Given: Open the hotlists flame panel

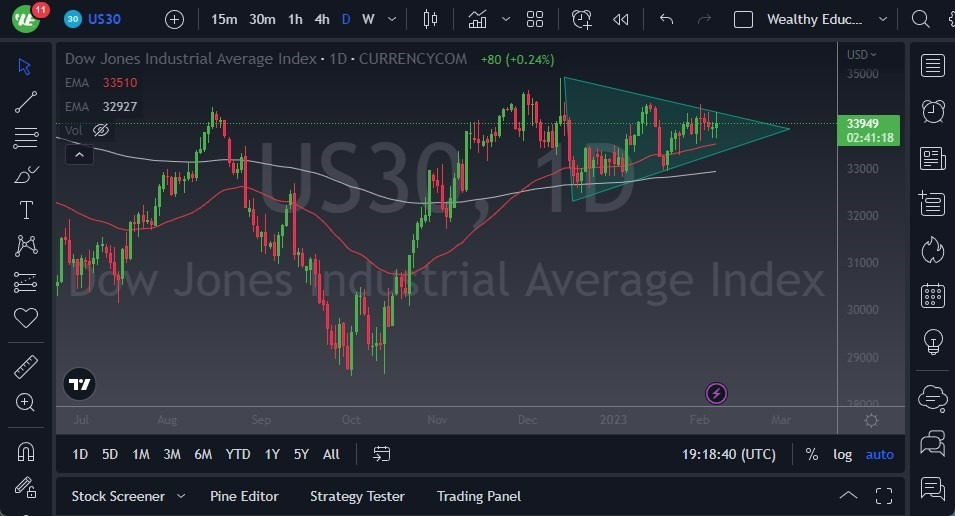Looking at the screenshot, I should tap(932, 250).
